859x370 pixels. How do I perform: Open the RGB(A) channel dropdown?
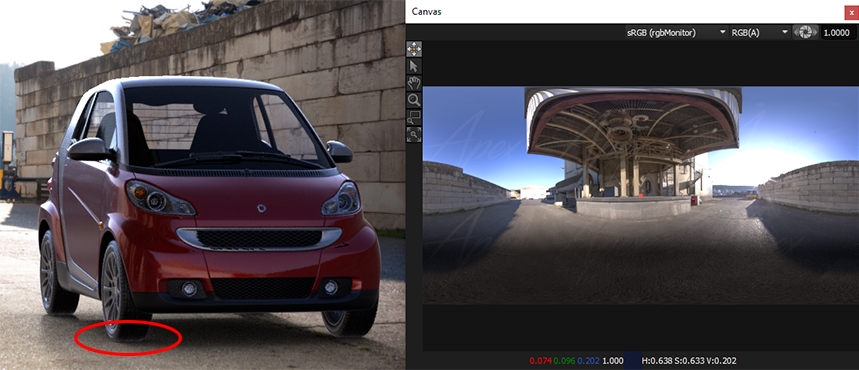tap(759, 32)
